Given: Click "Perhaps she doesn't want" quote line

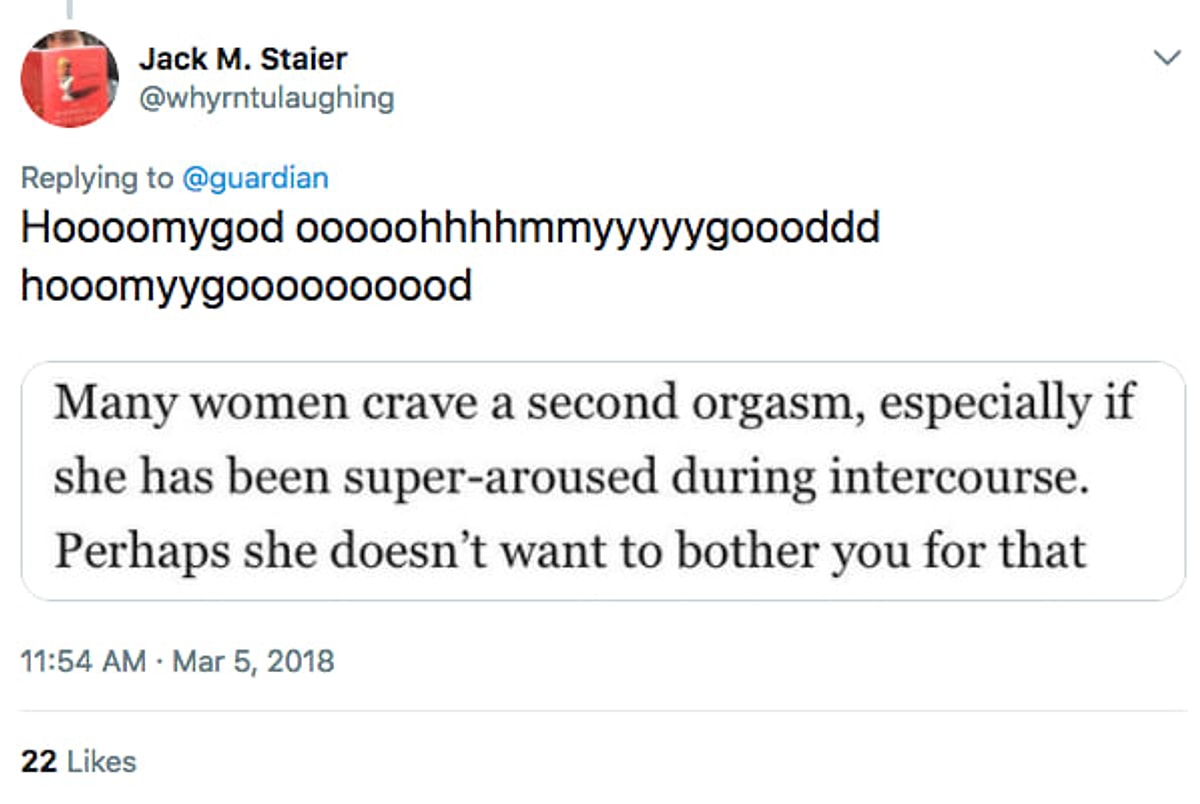Looking at the screenshot, I should [340, 552].
